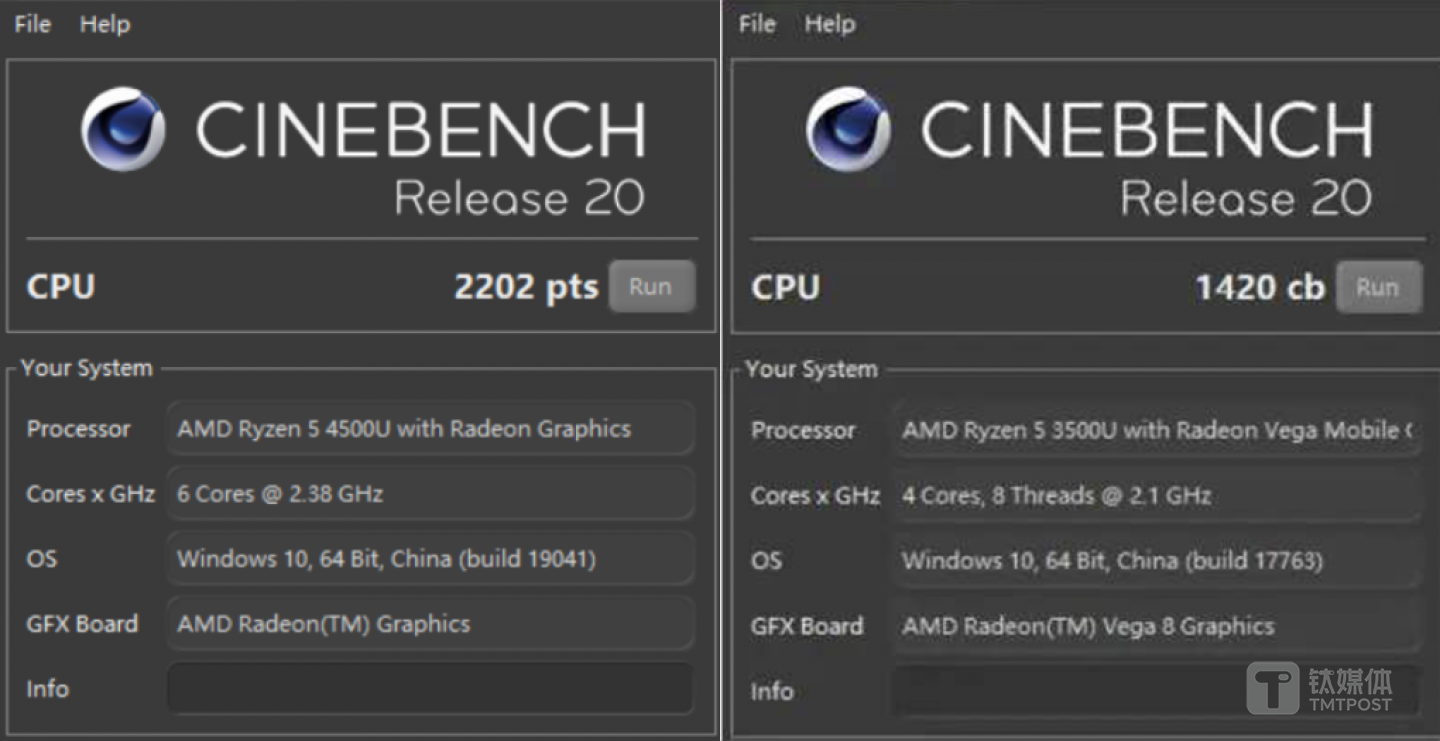Select the Ryzen 5 4500U Processor field
The height and width of the screenshot is (741, 1440).
tap(430, 428)
